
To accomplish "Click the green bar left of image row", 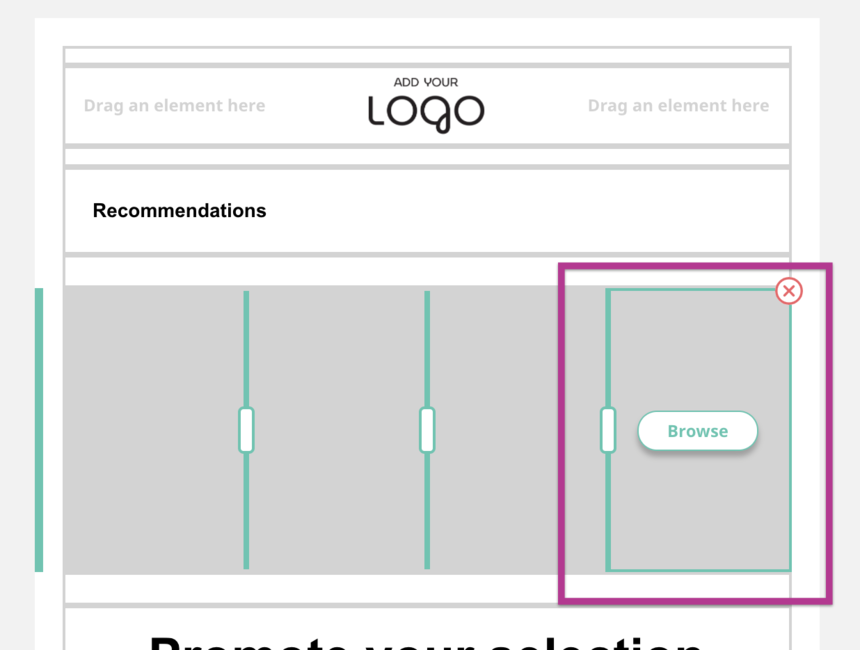I will point(39,430).
